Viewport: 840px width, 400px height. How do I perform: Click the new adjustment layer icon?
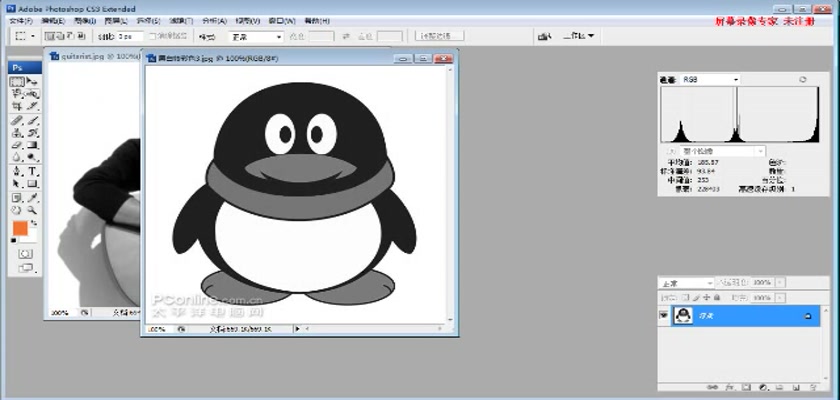763,387
